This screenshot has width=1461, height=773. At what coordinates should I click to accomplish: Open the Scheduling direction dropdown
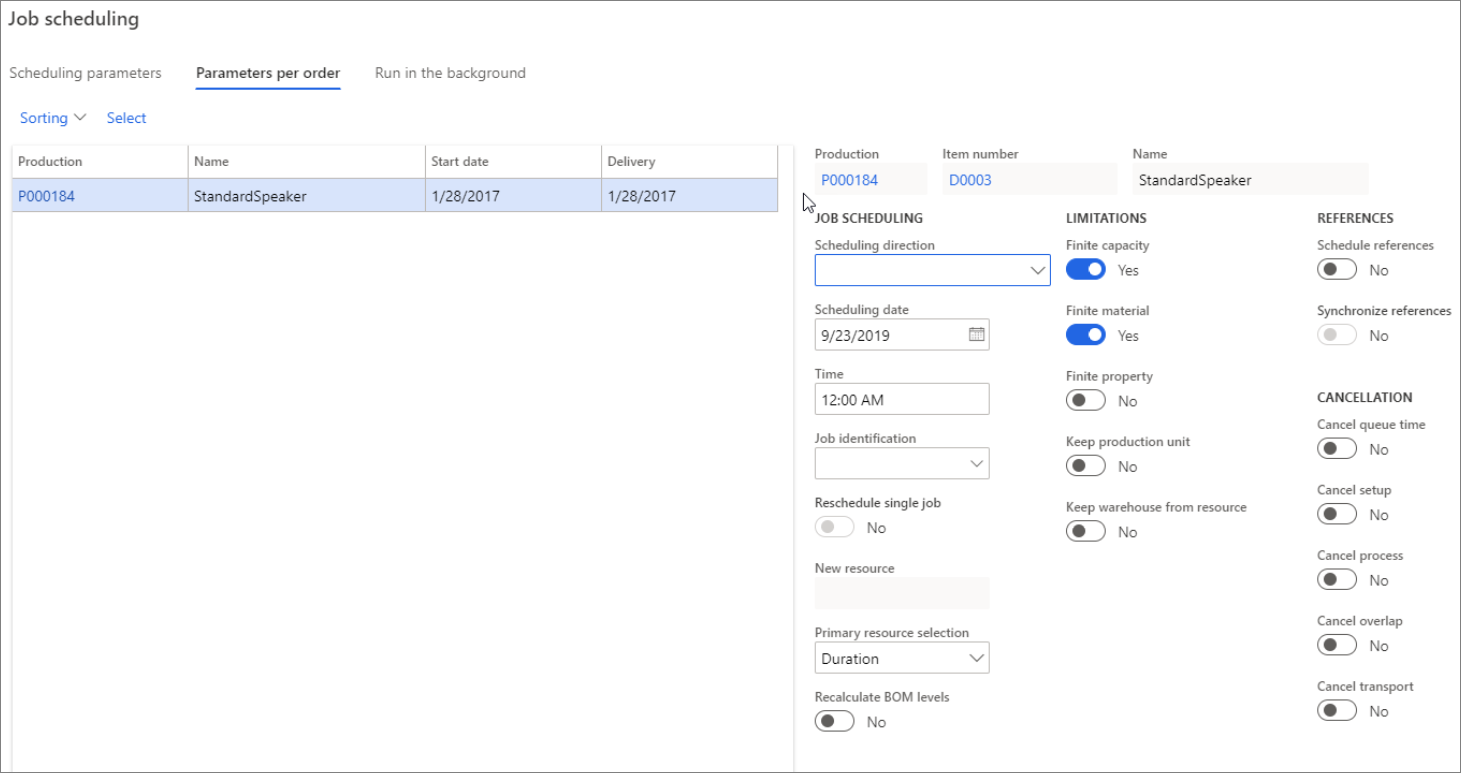point(932,270)
